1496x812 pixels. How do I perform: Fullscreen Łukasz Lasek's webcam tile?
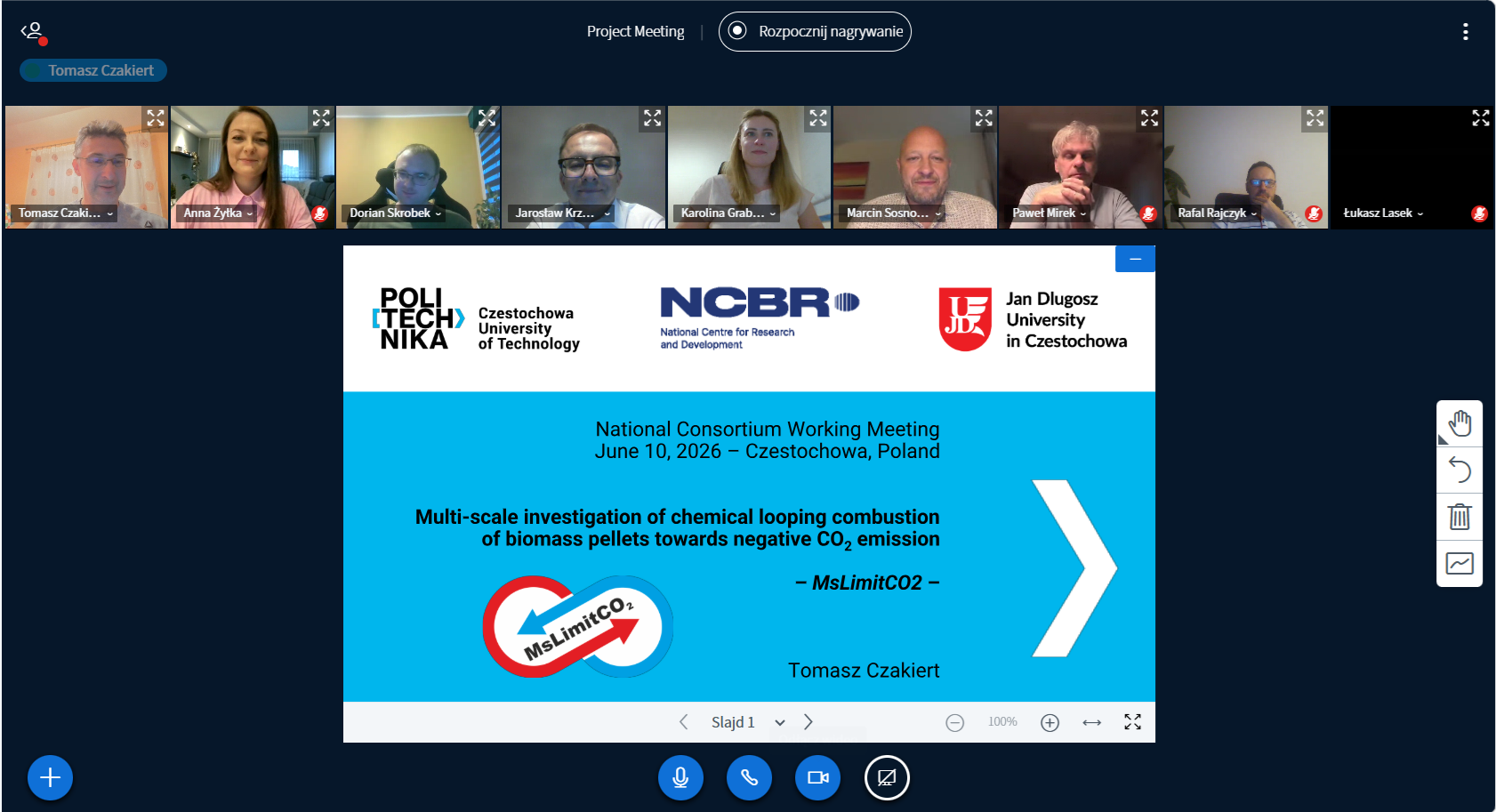click(1481, 118)
